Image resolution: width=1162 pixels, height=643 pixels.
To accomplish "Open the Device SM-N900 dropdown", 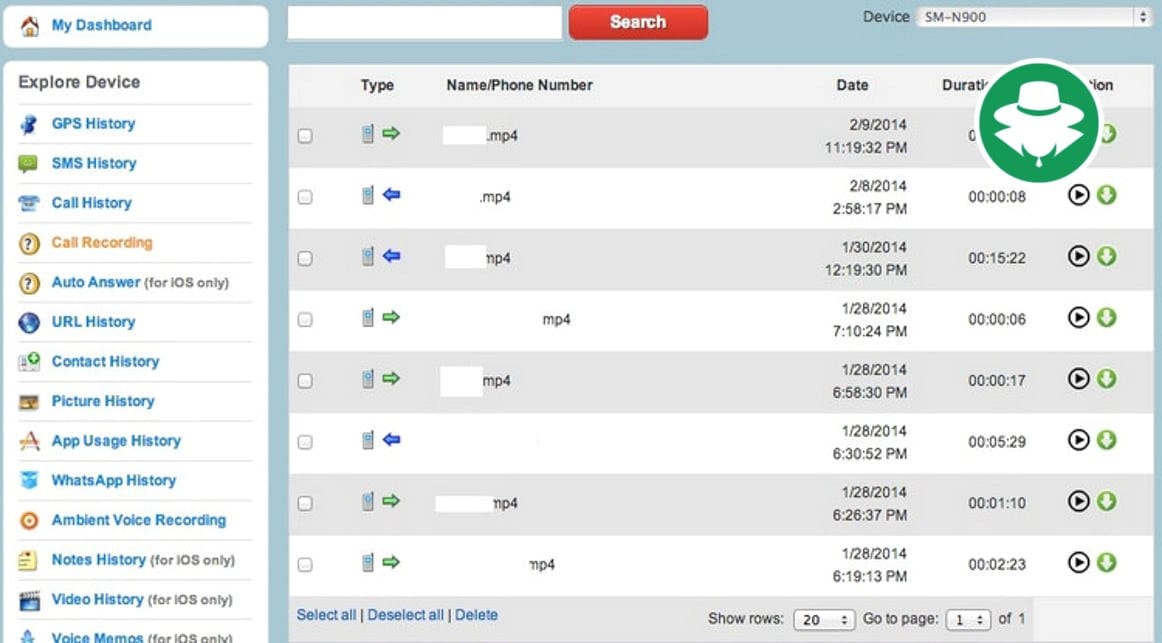I will (x=1034, y=17).
